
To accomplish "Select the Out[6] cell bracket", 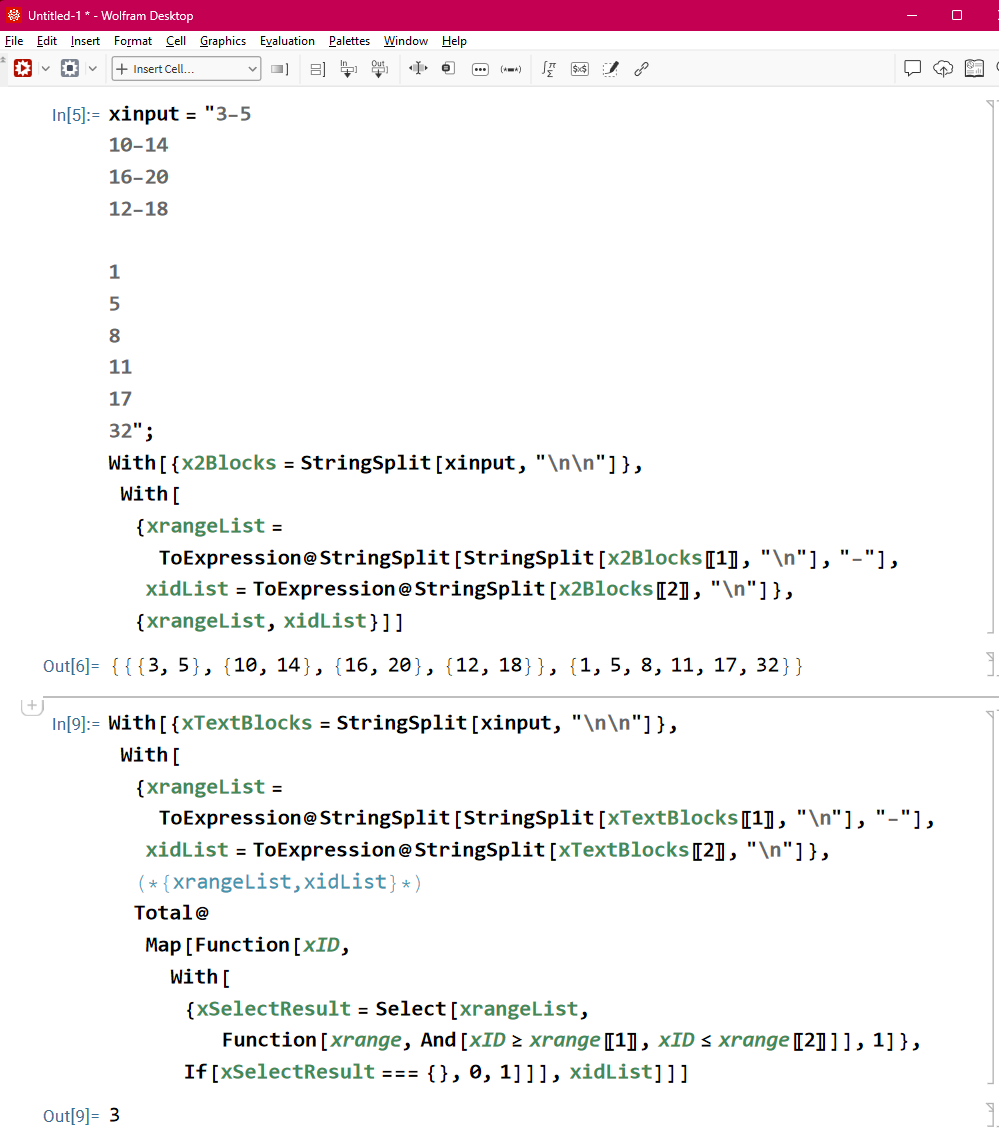I will (x=990, y=665).
